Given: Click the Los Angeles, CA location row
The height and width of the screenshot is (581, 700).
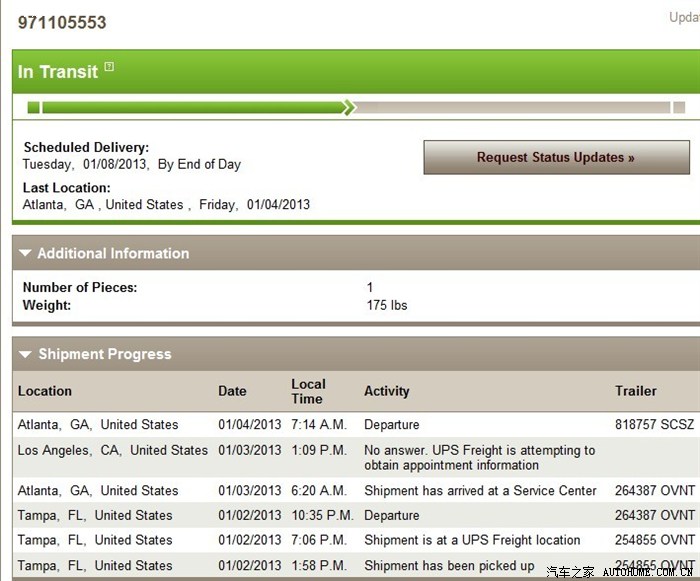Looking at the screenshot, I should coord(112,451).
